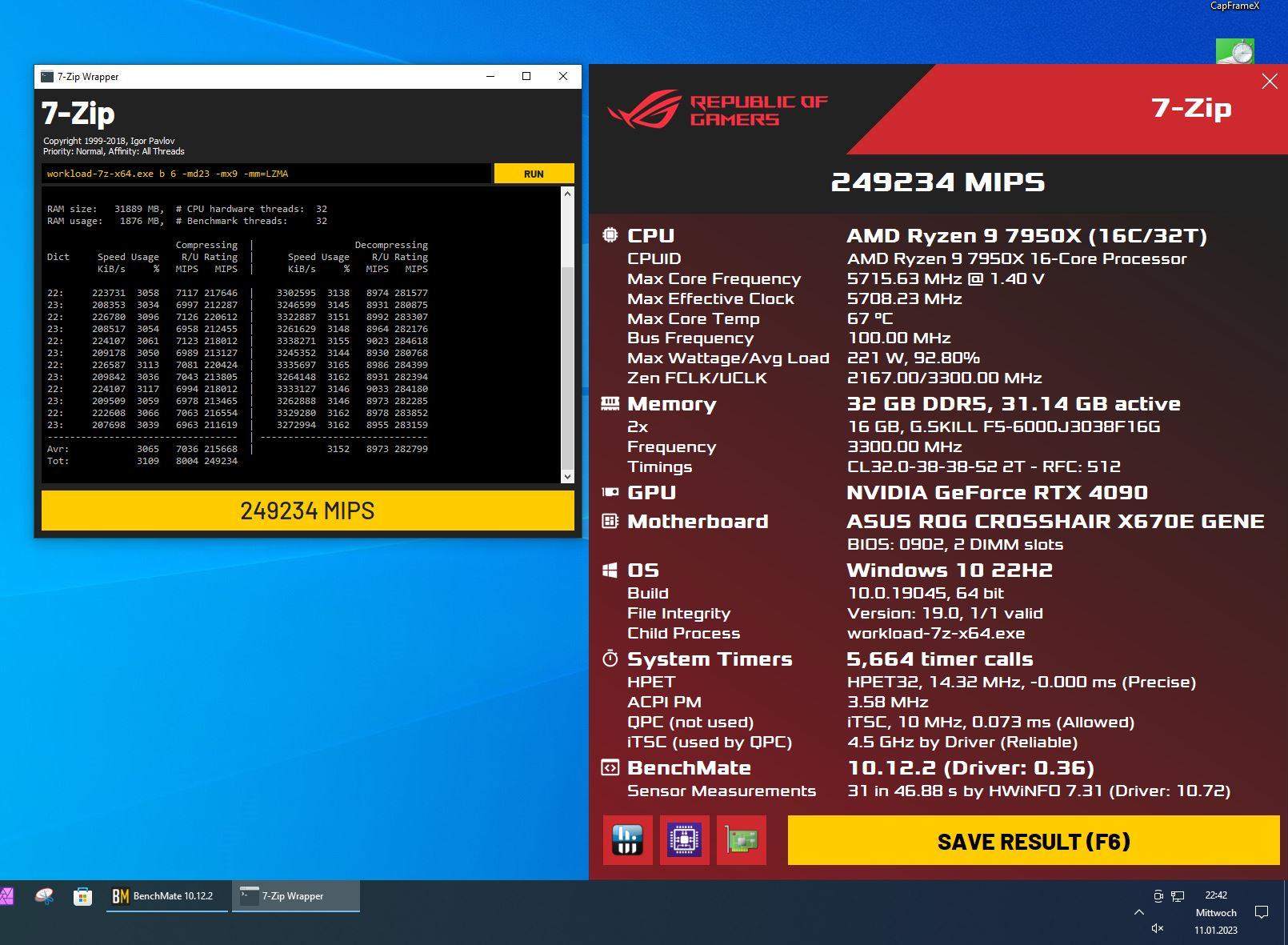This screenshot has height=945, width=1288.
Task: Click the Memory module icon beside the Memory heading
Action: 610,403
